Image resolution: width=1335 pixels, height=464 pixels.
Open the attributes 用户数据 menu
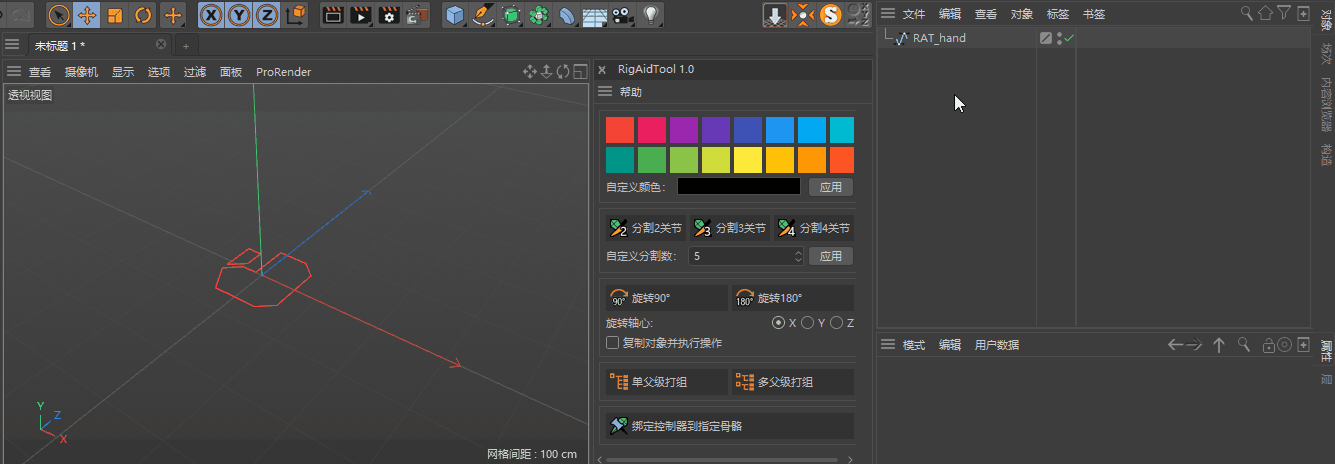click(x=997, y=344)
